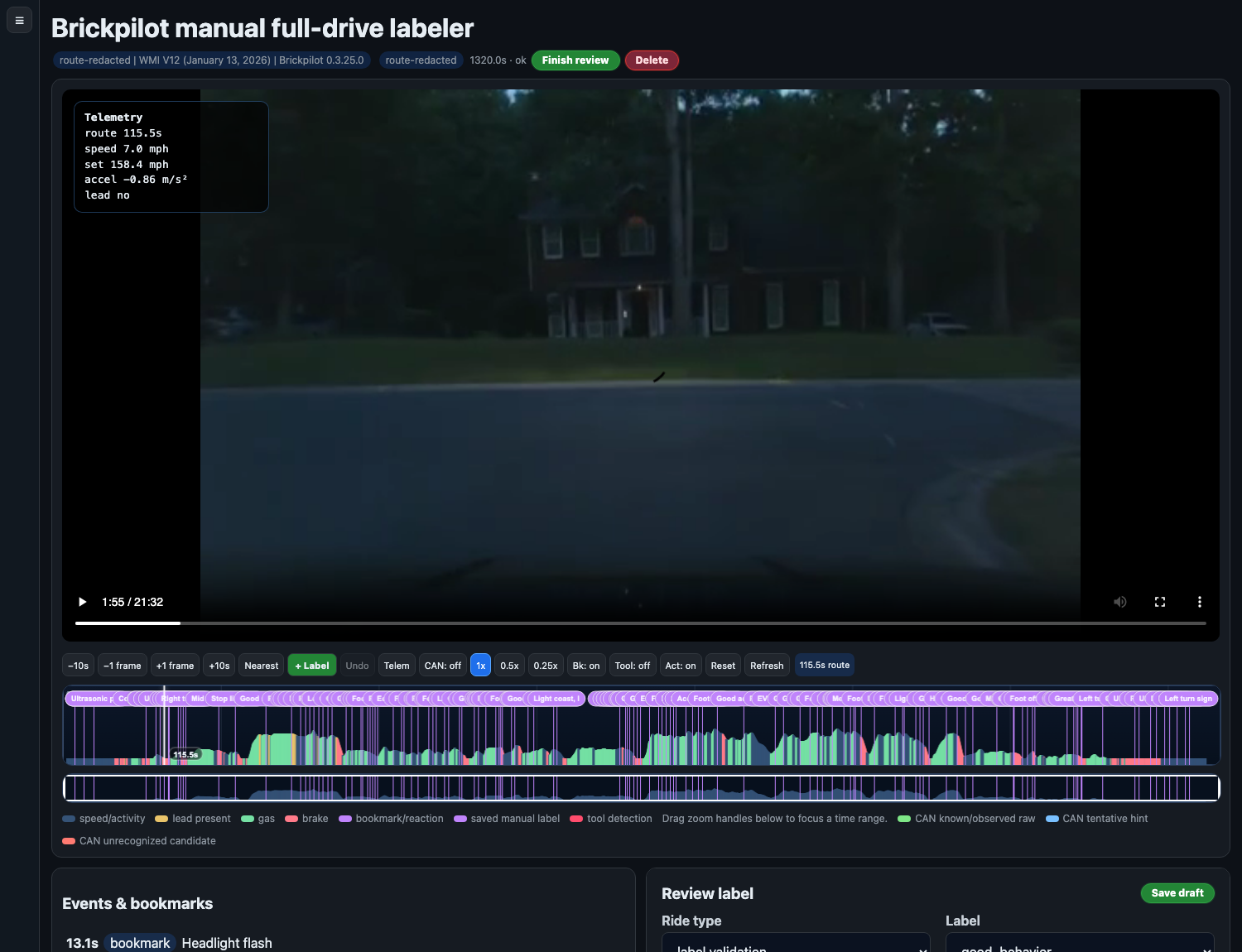Click bookmark/reaction legend swatch
This screenshot has height=952, width=1242.
(345, 819)
